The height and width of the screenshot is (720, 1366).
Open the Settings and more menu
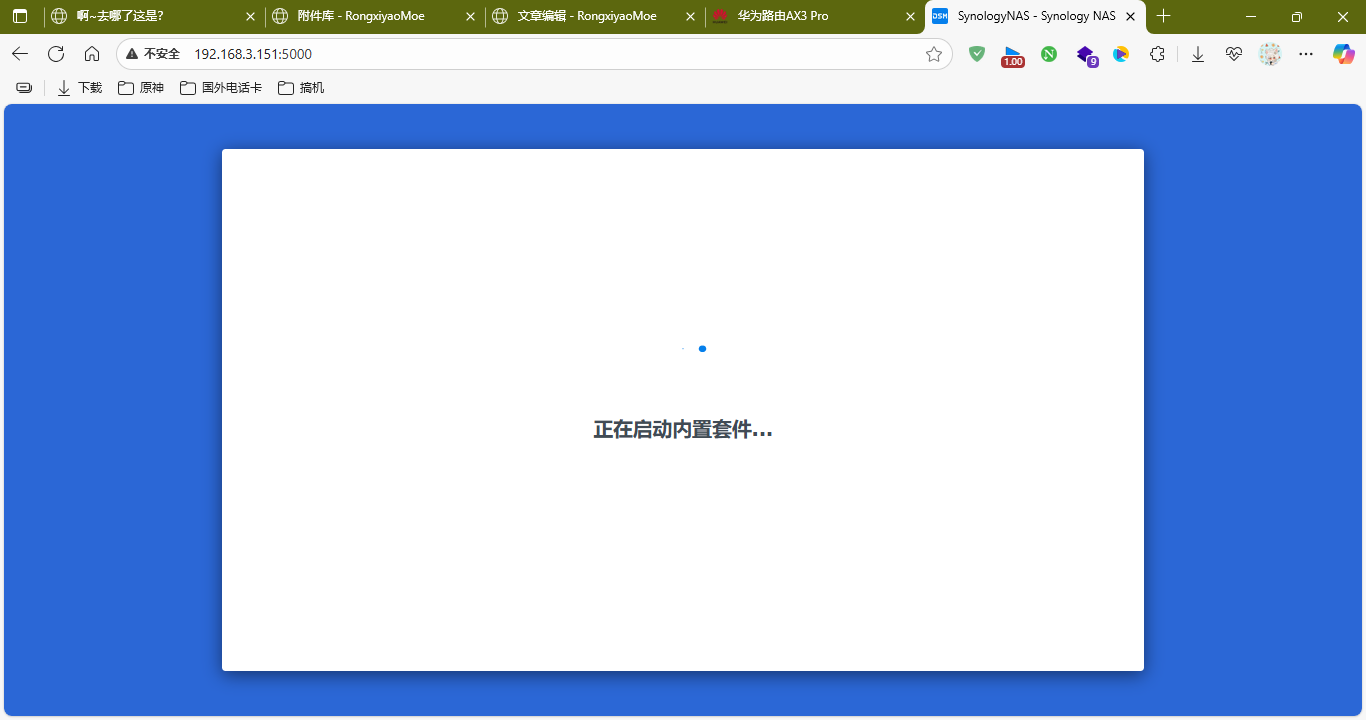pos(1306,54)
